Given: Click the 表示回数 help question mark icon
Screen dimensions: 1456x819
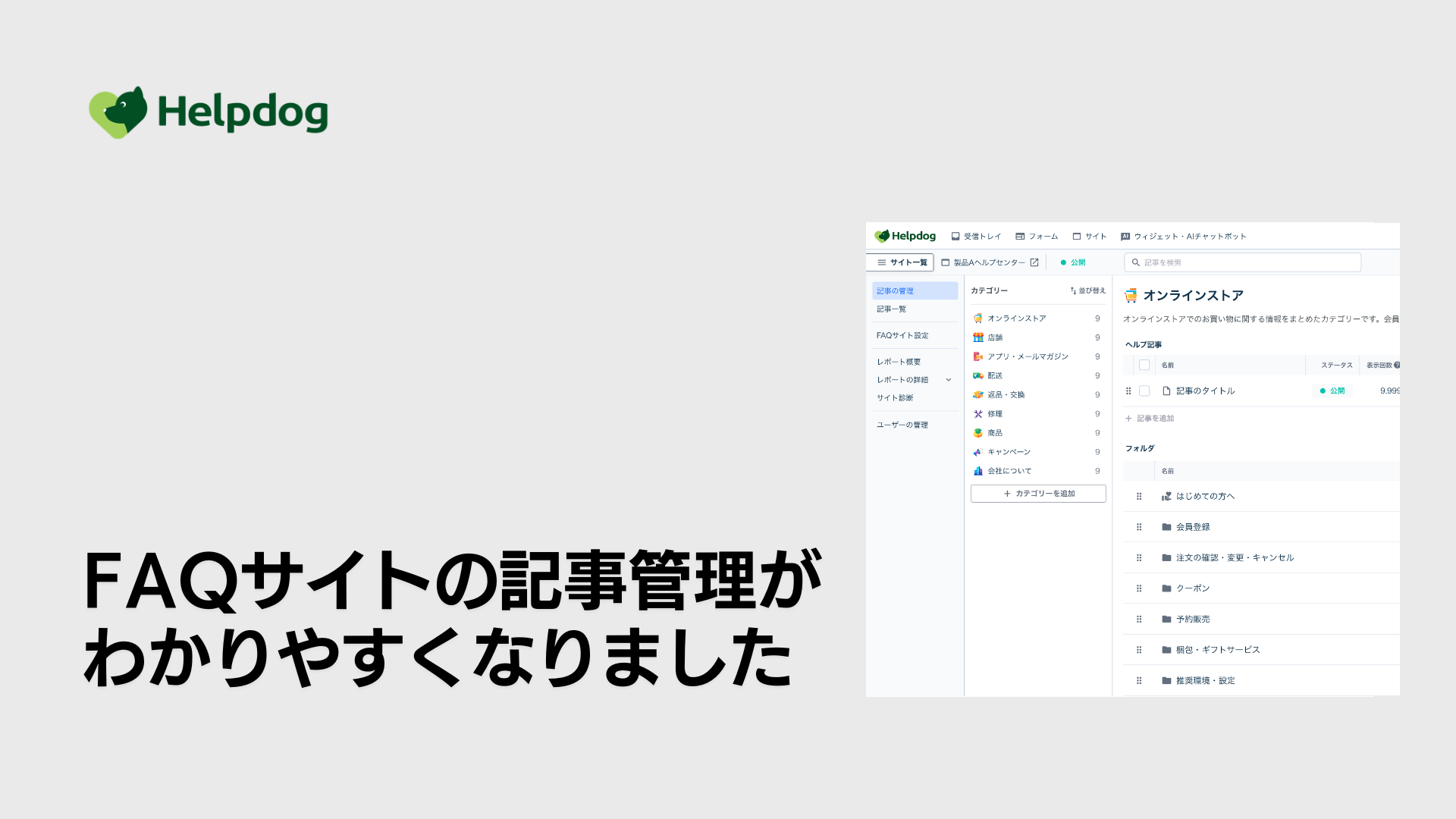Looking at the screenshot, I should click(x=1397, y=366).
